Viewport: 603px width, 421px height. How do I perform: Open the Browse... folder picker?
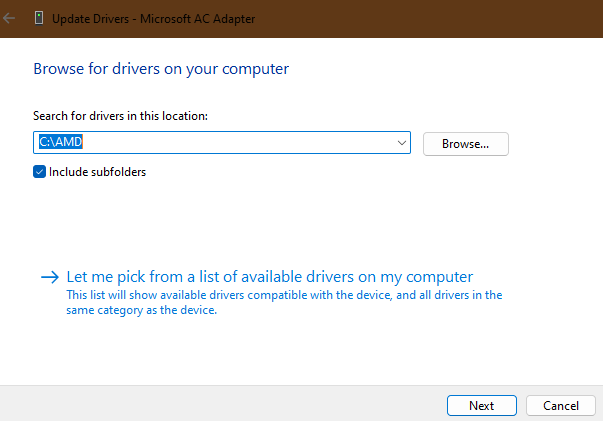click(x=465, y=144)
